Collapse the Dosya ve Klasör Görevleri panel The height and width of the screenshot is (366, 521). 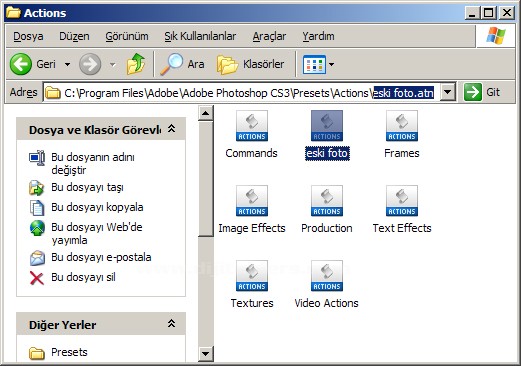click(x=171, y=129)
